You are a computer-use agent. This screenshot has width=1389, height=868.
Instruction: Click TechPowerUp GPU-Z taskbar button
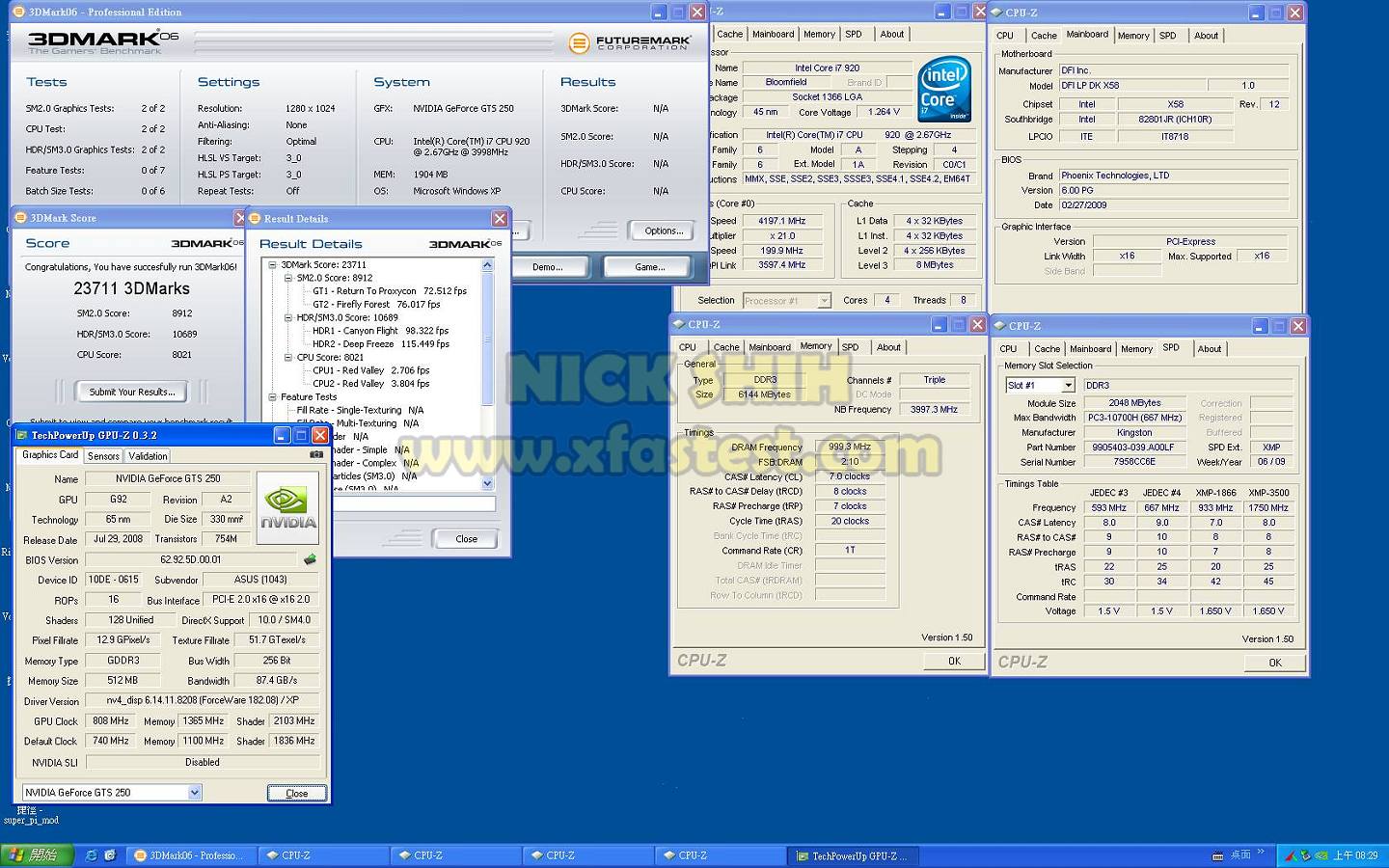coord(849,855)
